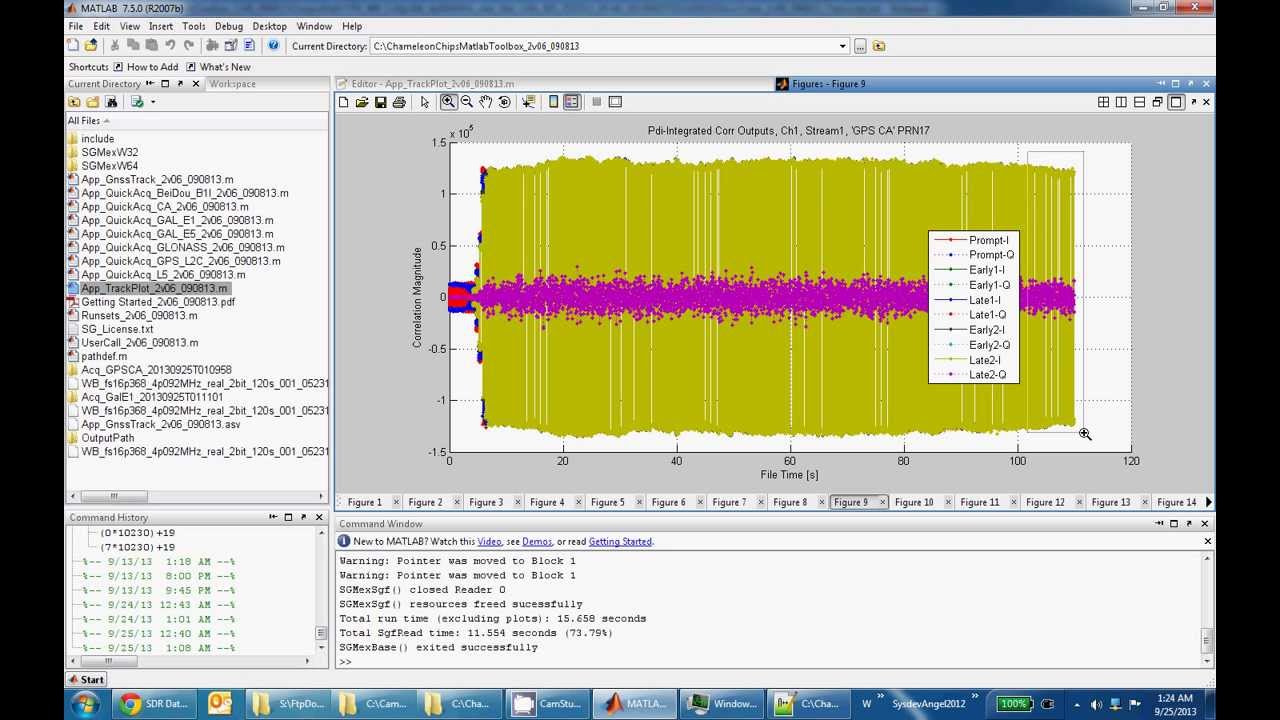Float the figures layout icon

click(1157, 102)
